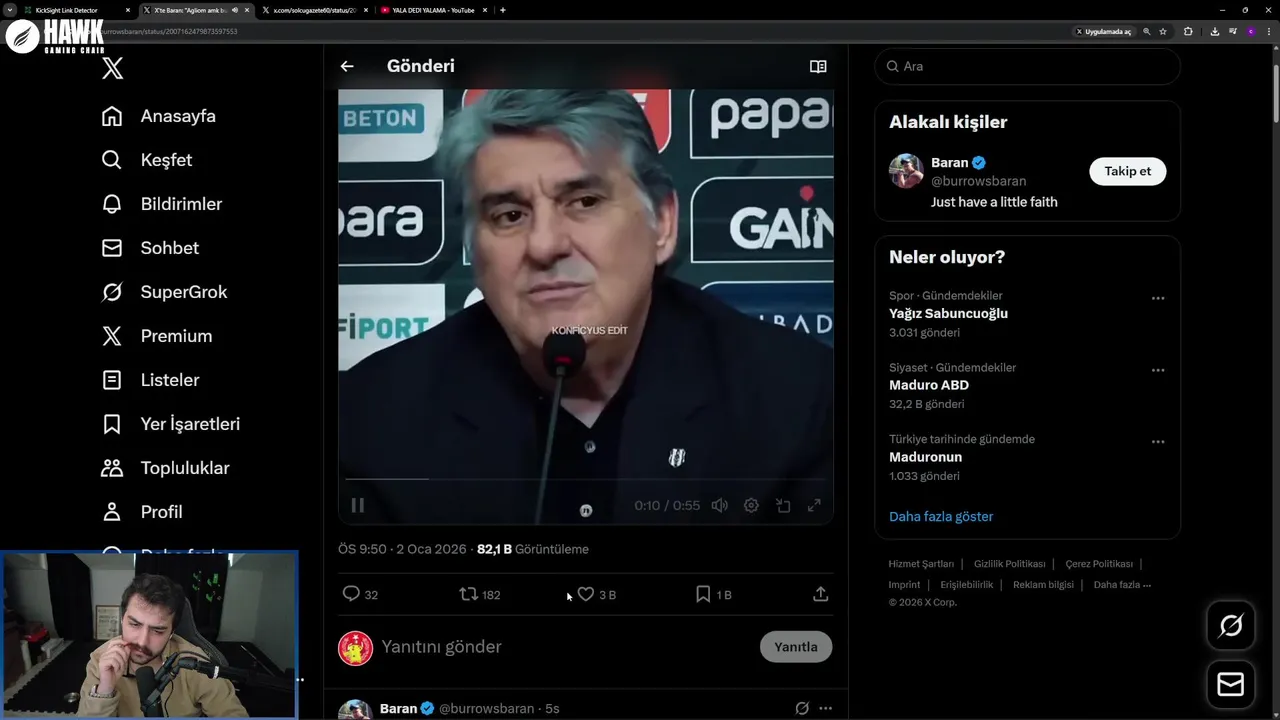Image resolution: width=1280 pixels, height=720 pixels.
Task: Open SuperGrok from sidebar
Action: coord(164,292)
